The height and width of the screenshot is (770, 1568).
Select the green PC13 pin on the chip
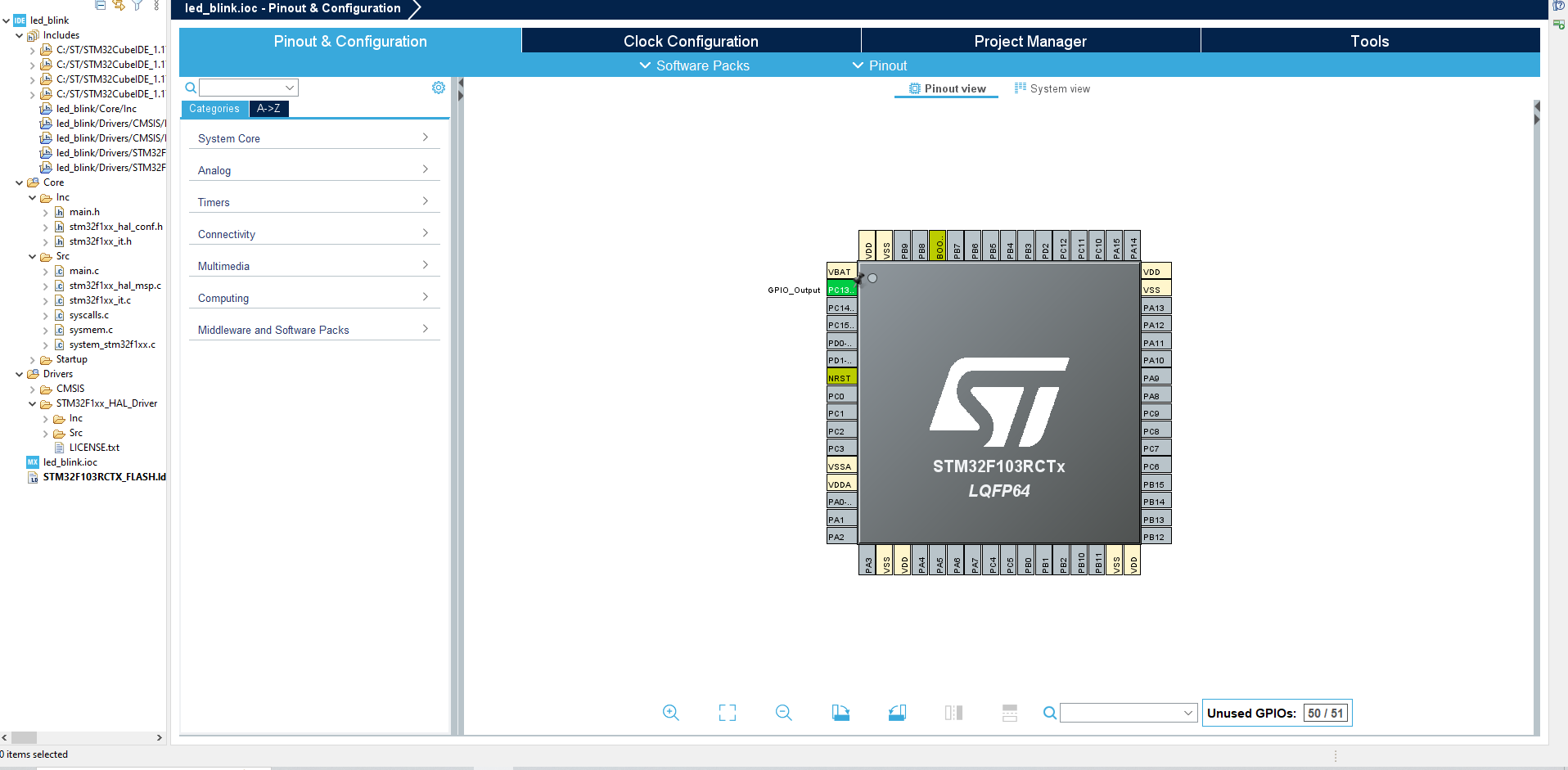(840, 289)
